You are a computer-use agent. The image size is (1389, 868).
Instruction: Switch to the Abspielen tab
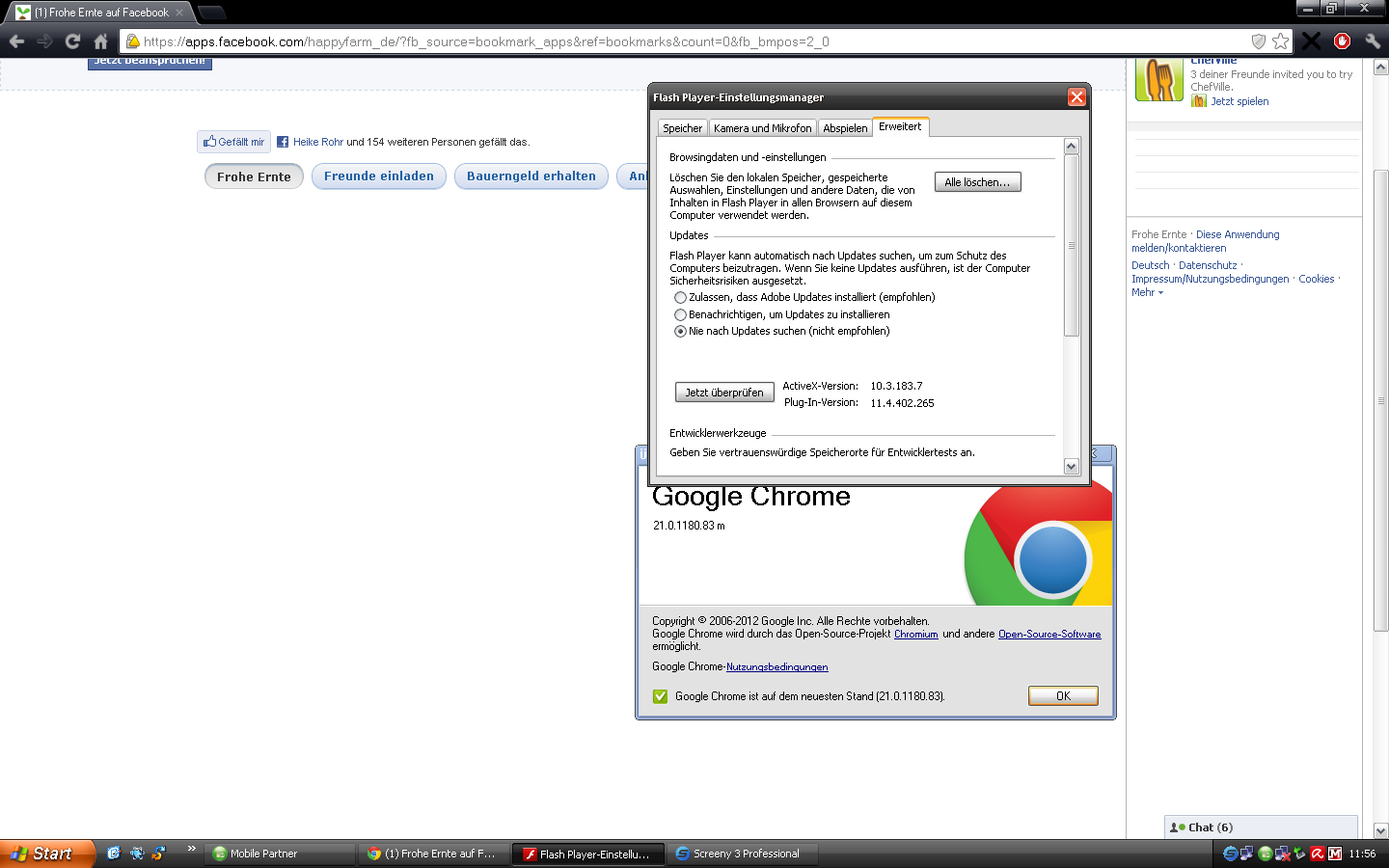(x=845, y=128)
